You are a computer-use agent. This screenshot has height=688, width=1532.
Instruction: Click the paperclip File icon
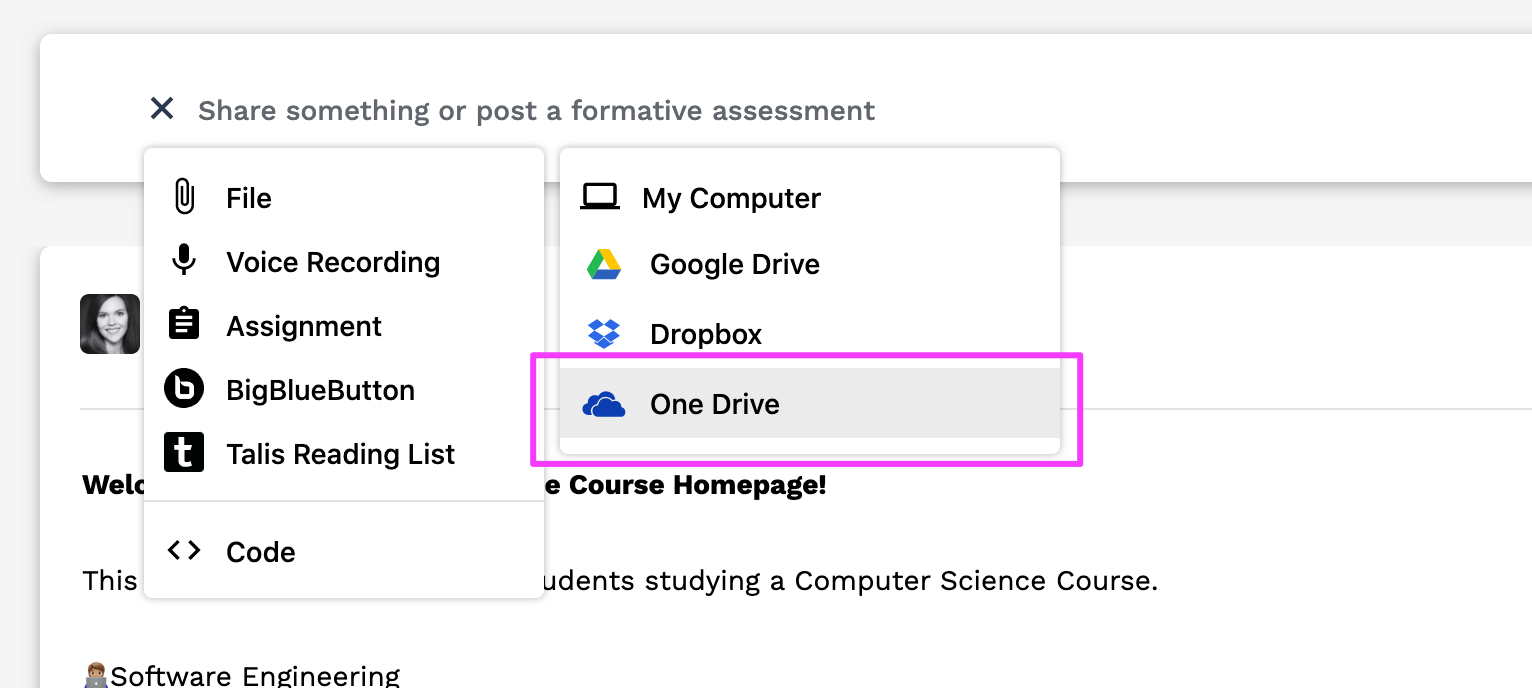tap(184, 197)
